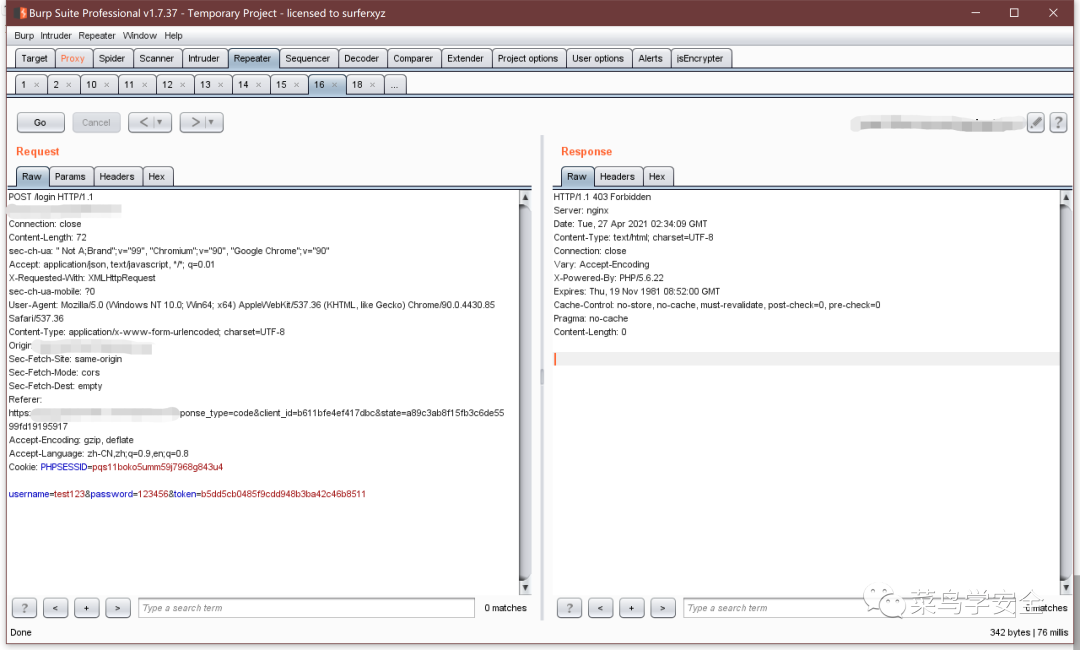This screenshot has height=650, width=1080.
Task: Show the response Headers view
Action: tap(617, 177)
